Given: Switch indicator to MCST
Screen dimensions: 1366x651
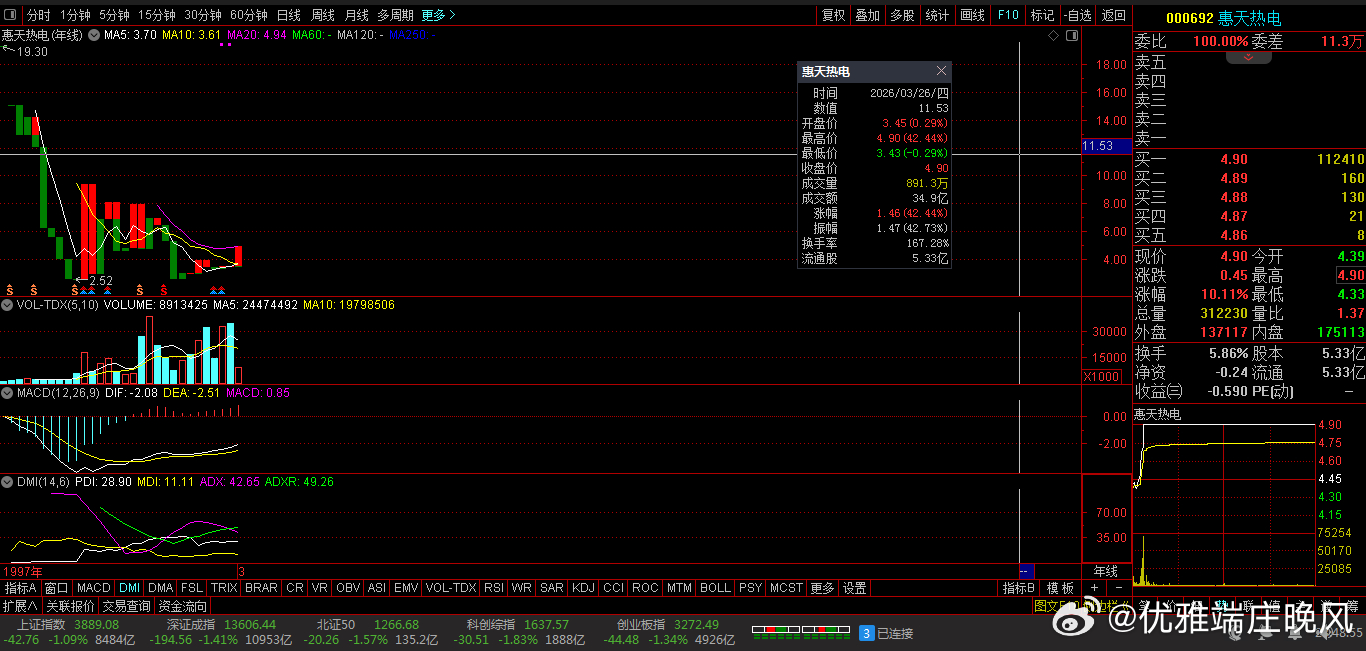Looking at the screenshot, I should [786, 588].
